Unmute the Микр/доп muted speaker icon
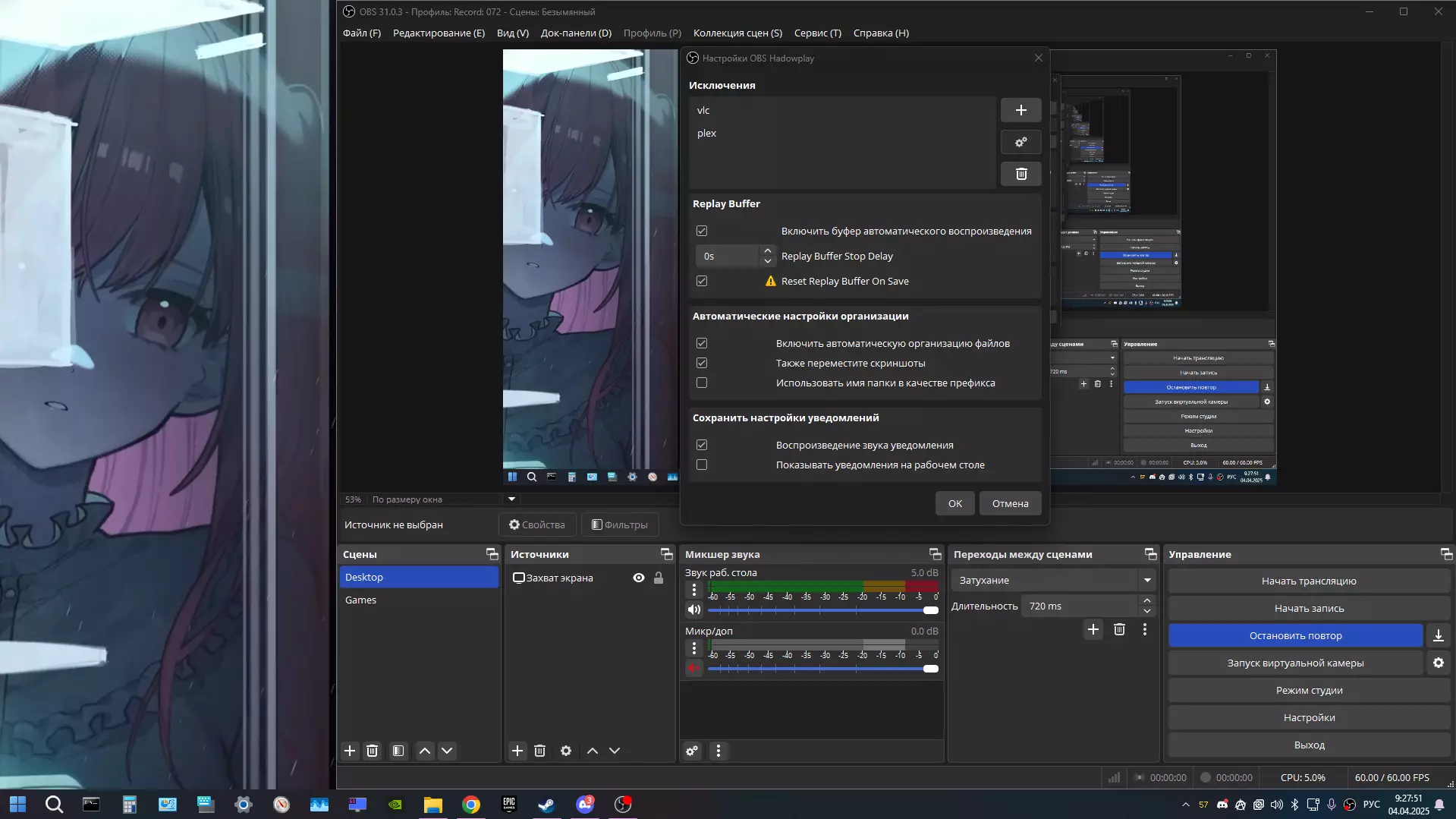Screen dimensions: 1456x819 [x=693, y=669]
